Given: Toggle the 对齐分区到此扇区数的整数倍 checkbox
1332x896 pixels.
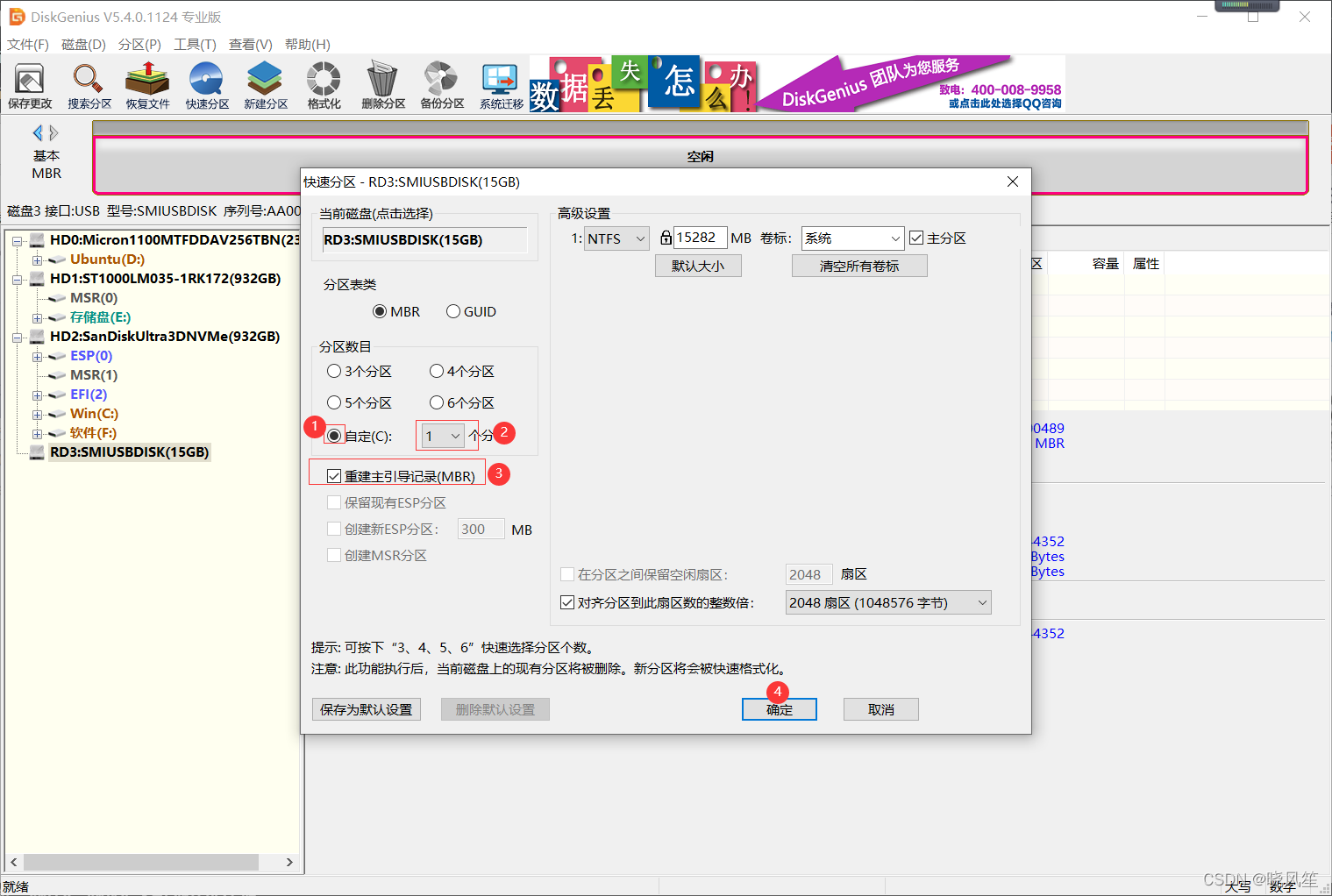Looking at the screenshot, I should (567, 602).
